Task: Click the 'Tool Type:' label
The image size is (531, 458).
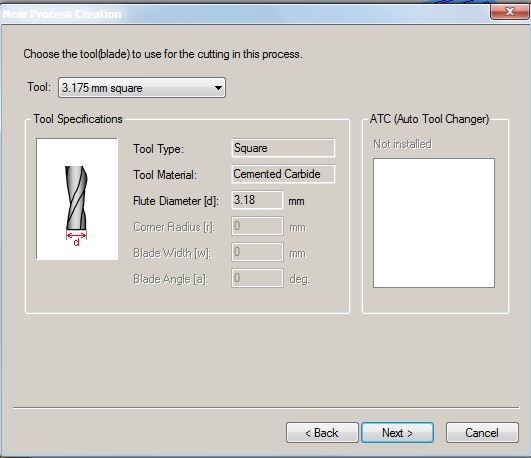Action: click(x=158, y=149)
